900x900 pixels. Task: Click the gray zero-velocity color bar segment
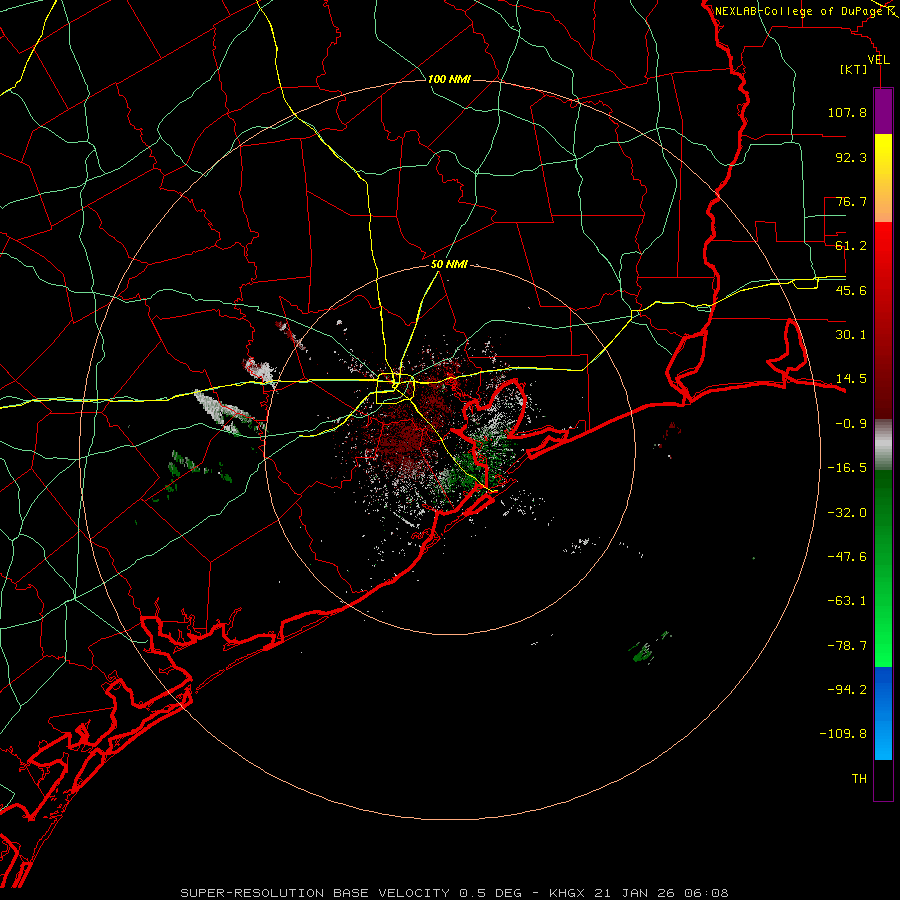pyautogui.click(x=883, y=445)
